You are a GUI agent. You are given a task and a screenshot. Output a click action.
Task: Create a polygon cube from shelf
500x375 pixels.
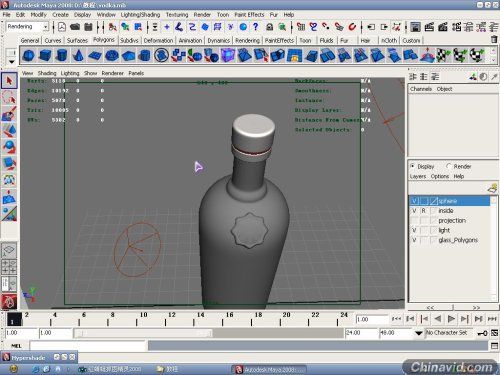point(45,55)
